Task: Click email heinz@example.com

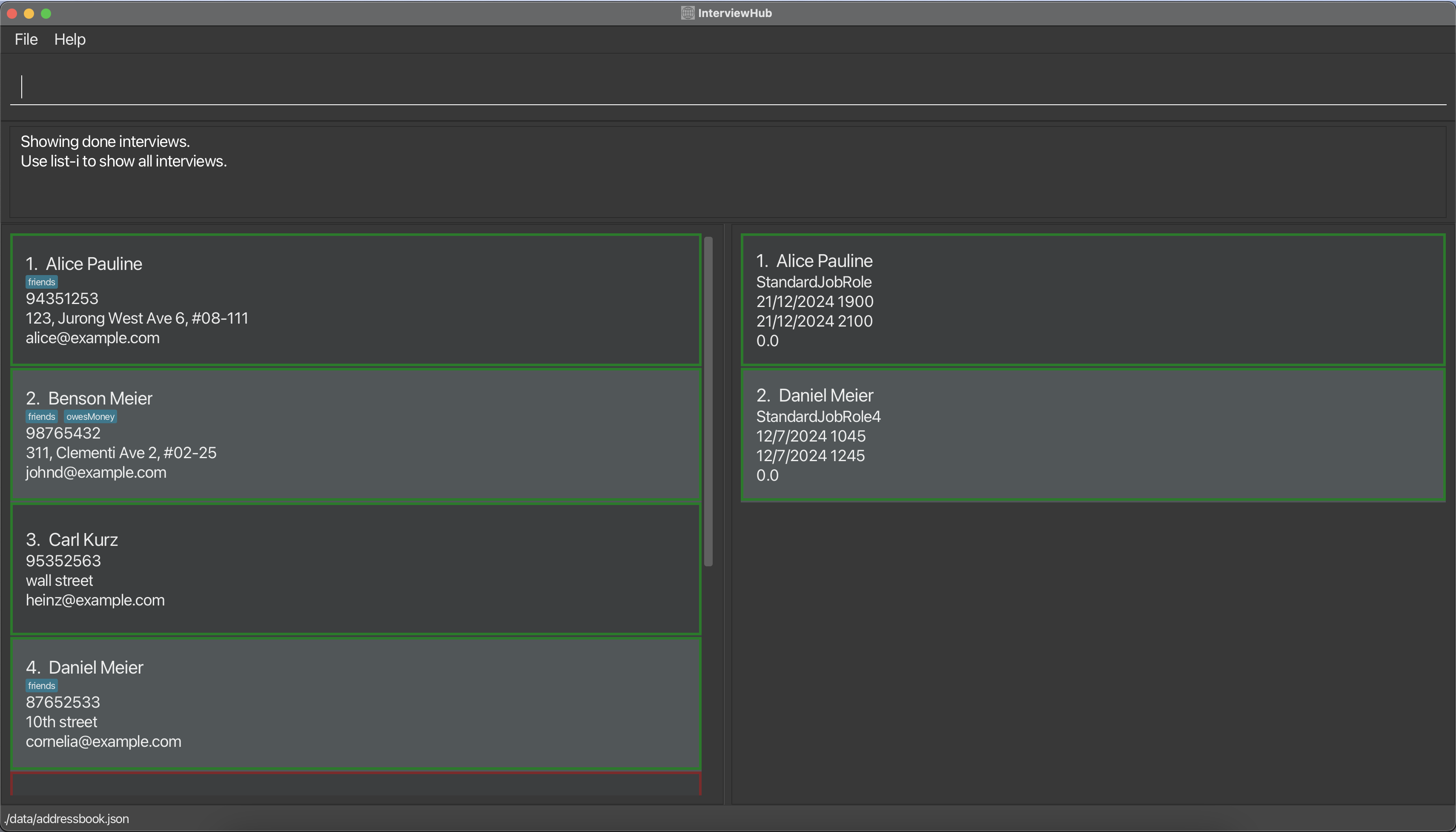Action: (95, 600)
